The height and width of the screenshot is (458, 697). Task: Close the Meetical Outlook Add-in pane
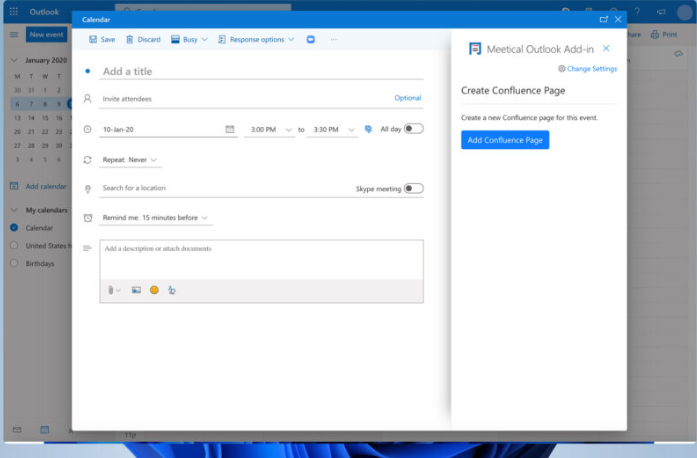[606, 48]
